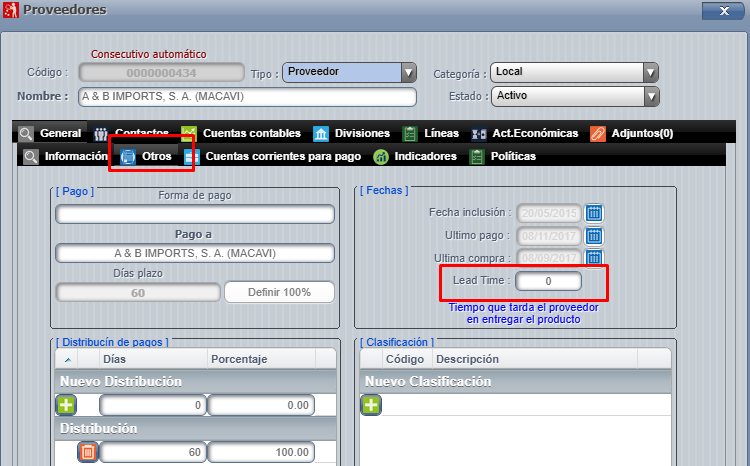750x466 pixels.
Task: Expand the Estado dropdown
Action: click(x=651, y=97)
